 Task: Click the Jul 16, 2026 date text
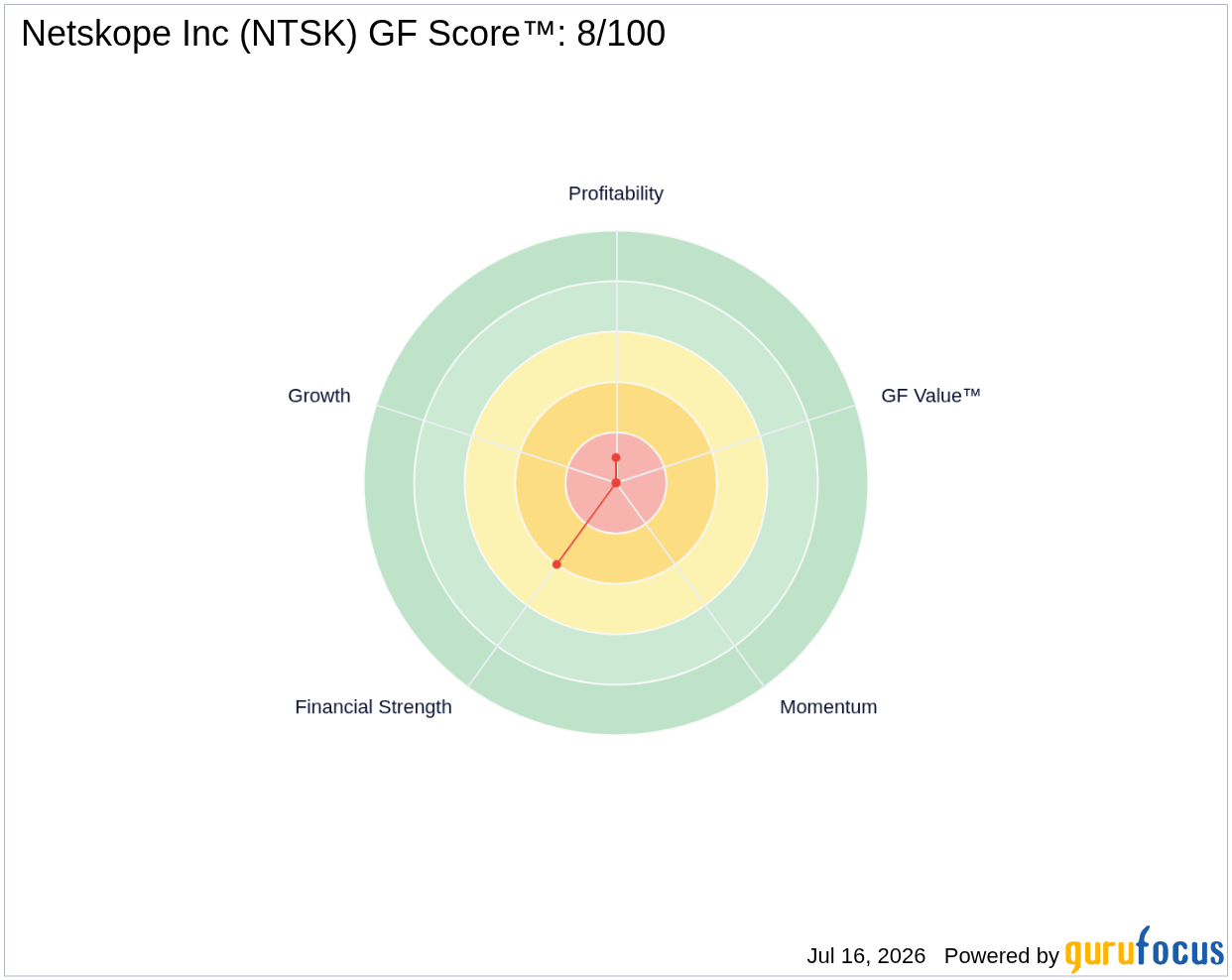click(x=866, y=956)
